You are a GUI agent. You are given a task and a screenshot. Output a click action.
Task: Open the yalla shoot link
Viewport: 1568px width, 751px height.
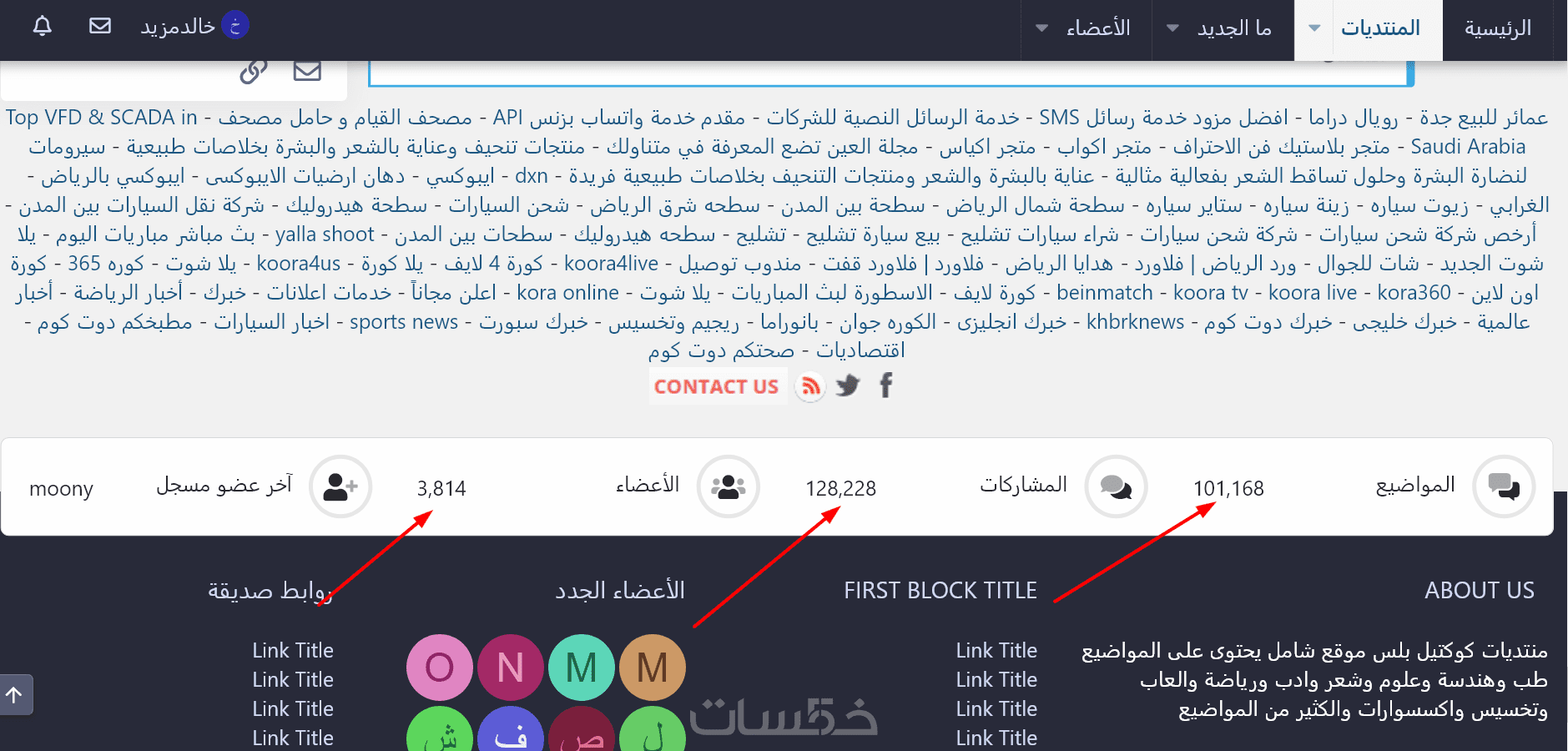tap(325, 234)
